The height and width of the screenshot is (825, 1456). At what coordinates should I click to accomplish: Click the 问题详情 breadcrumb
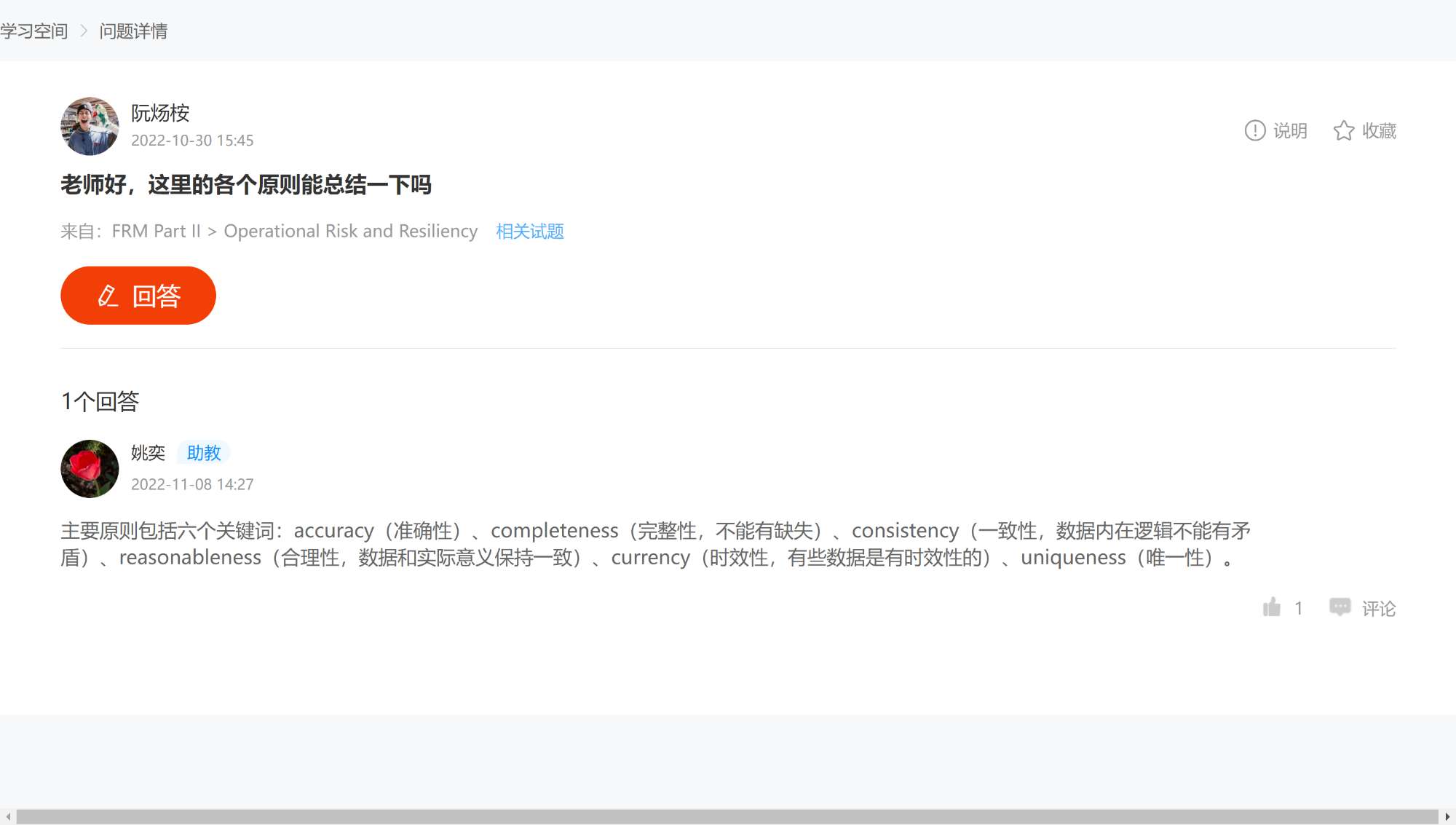coord(133,31)
